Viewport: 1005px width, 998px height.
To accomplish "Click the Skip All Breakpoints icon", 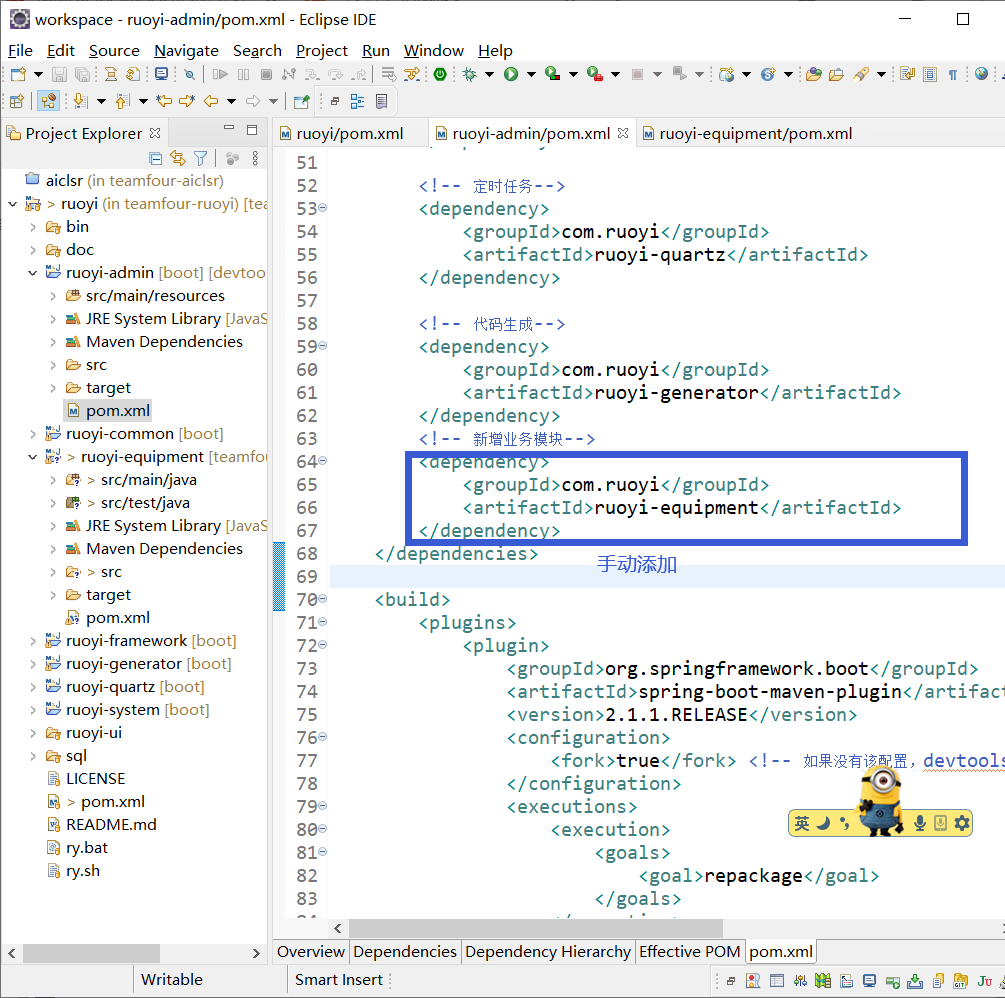I will (x=189, y=74).
